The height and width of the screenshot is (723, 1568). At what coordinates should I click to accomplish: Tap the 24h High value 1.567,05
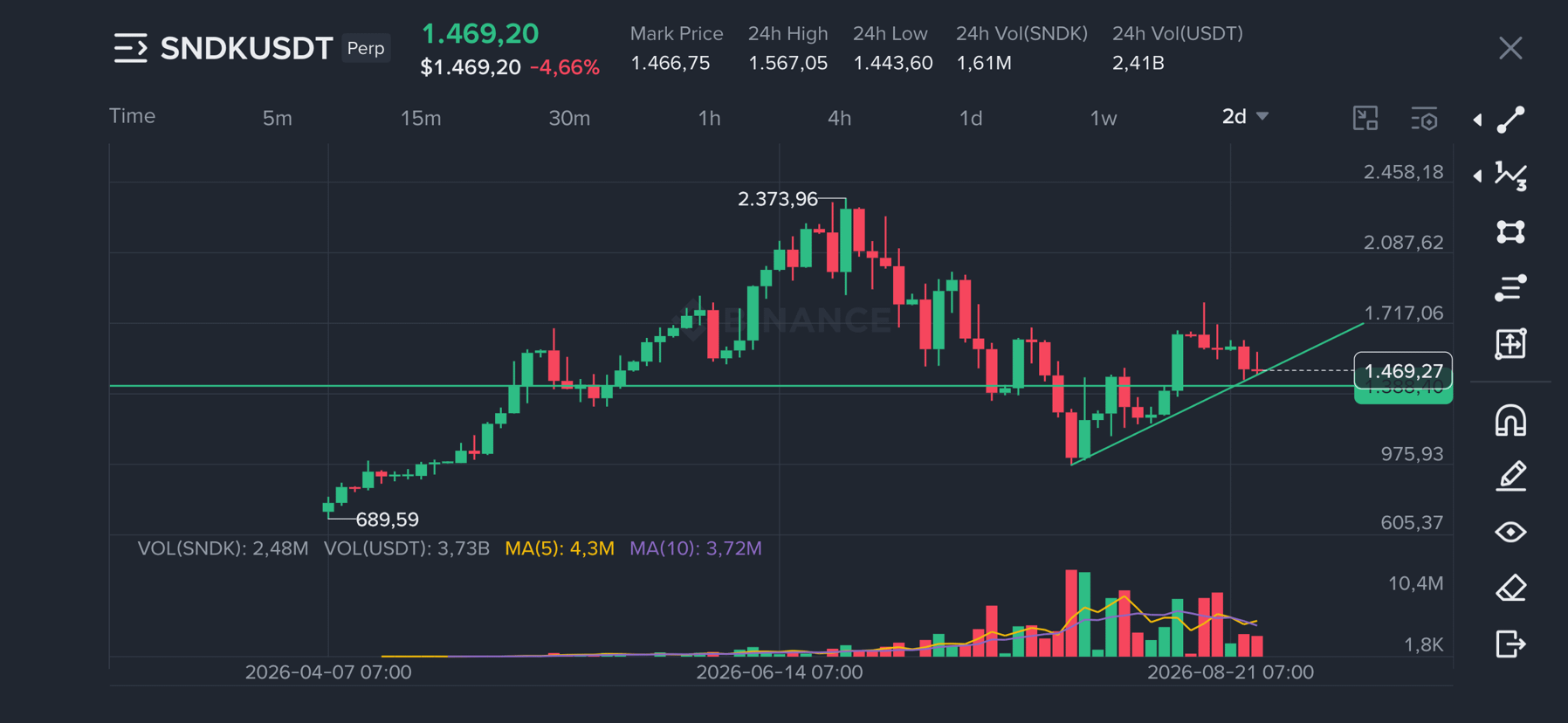[787, 63]
